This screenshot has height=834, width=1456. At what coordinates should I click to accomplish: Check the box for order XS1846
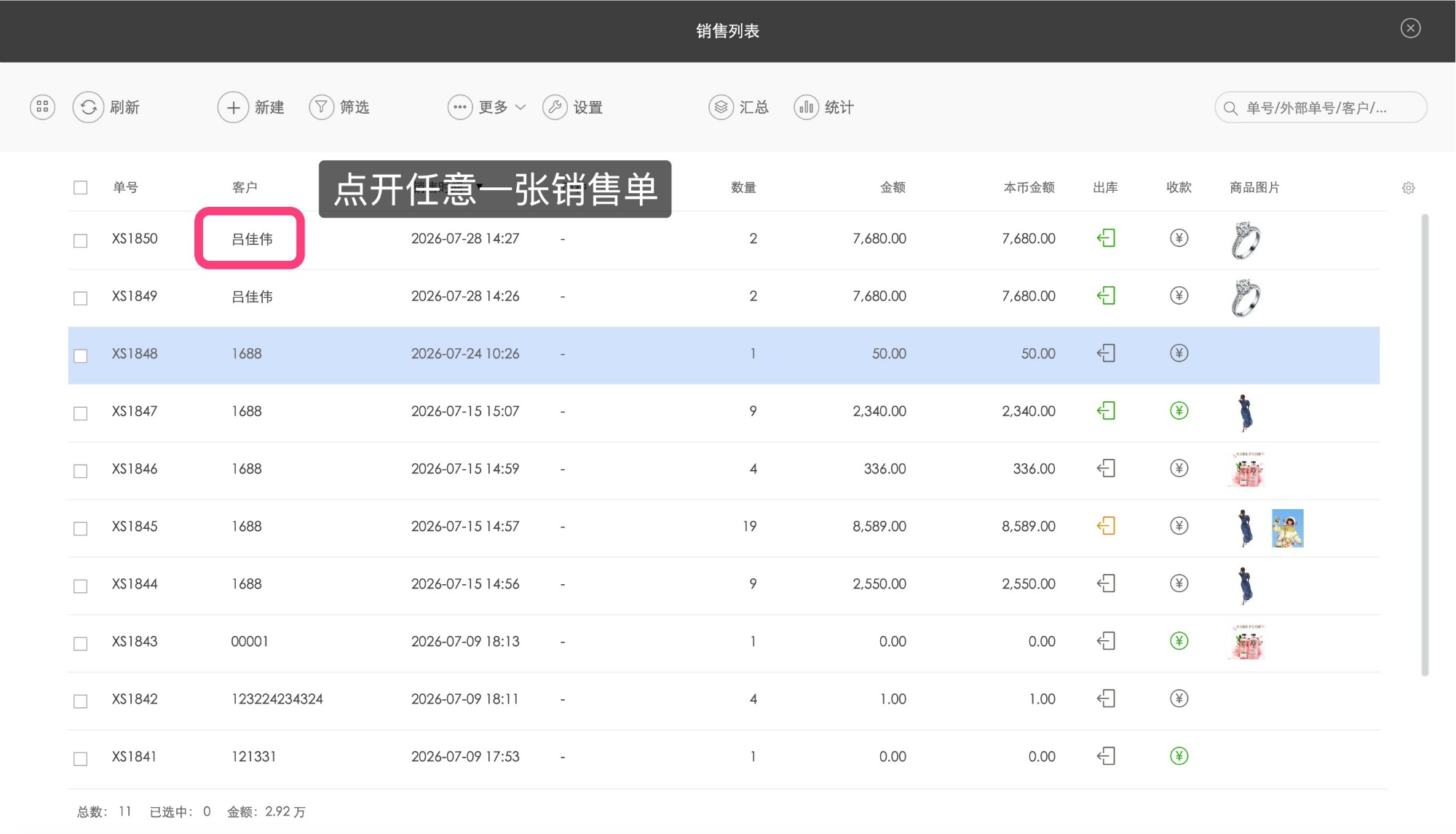tap(80, 471)
